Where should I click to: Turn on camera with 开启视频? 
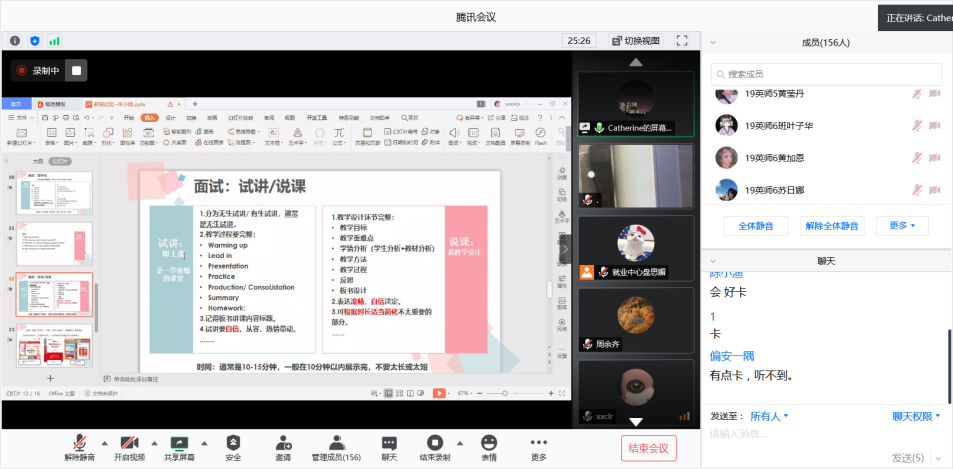[x=127, y=442]
